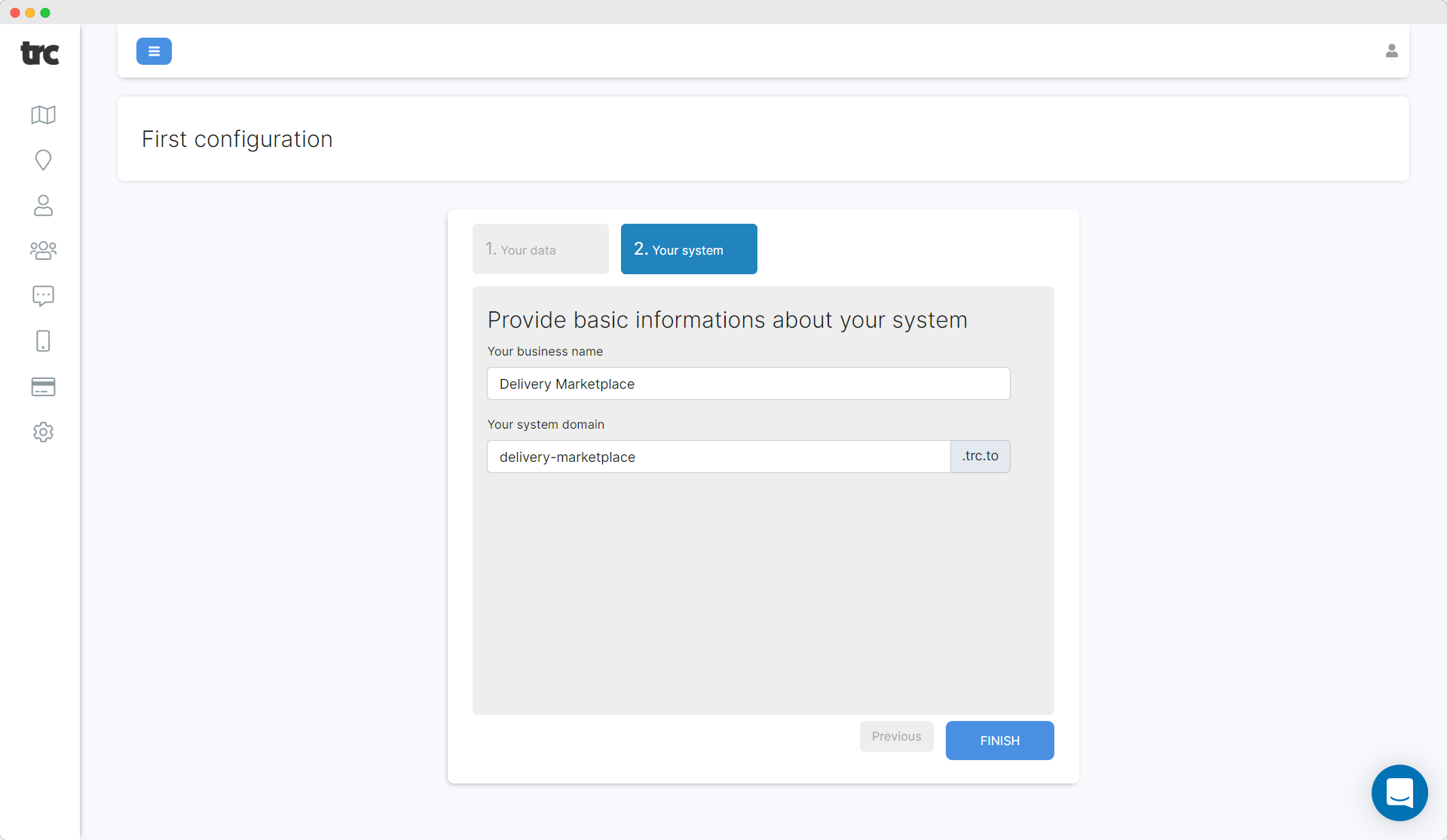Click the trc logo in sidebar
This screenshot has width=1447, height=840.
(x=40, y=53)
